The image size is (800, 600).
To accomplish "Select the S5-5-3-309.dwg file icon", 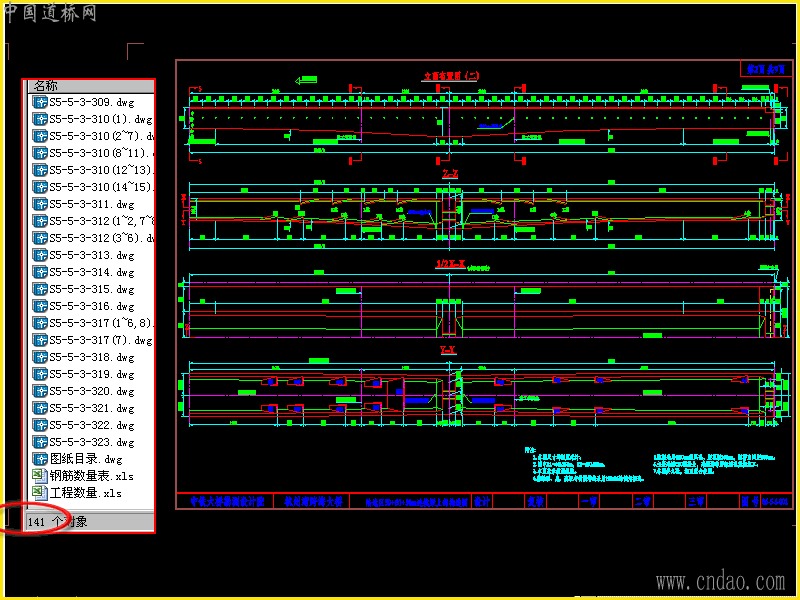I will click(x=40, y=102).
